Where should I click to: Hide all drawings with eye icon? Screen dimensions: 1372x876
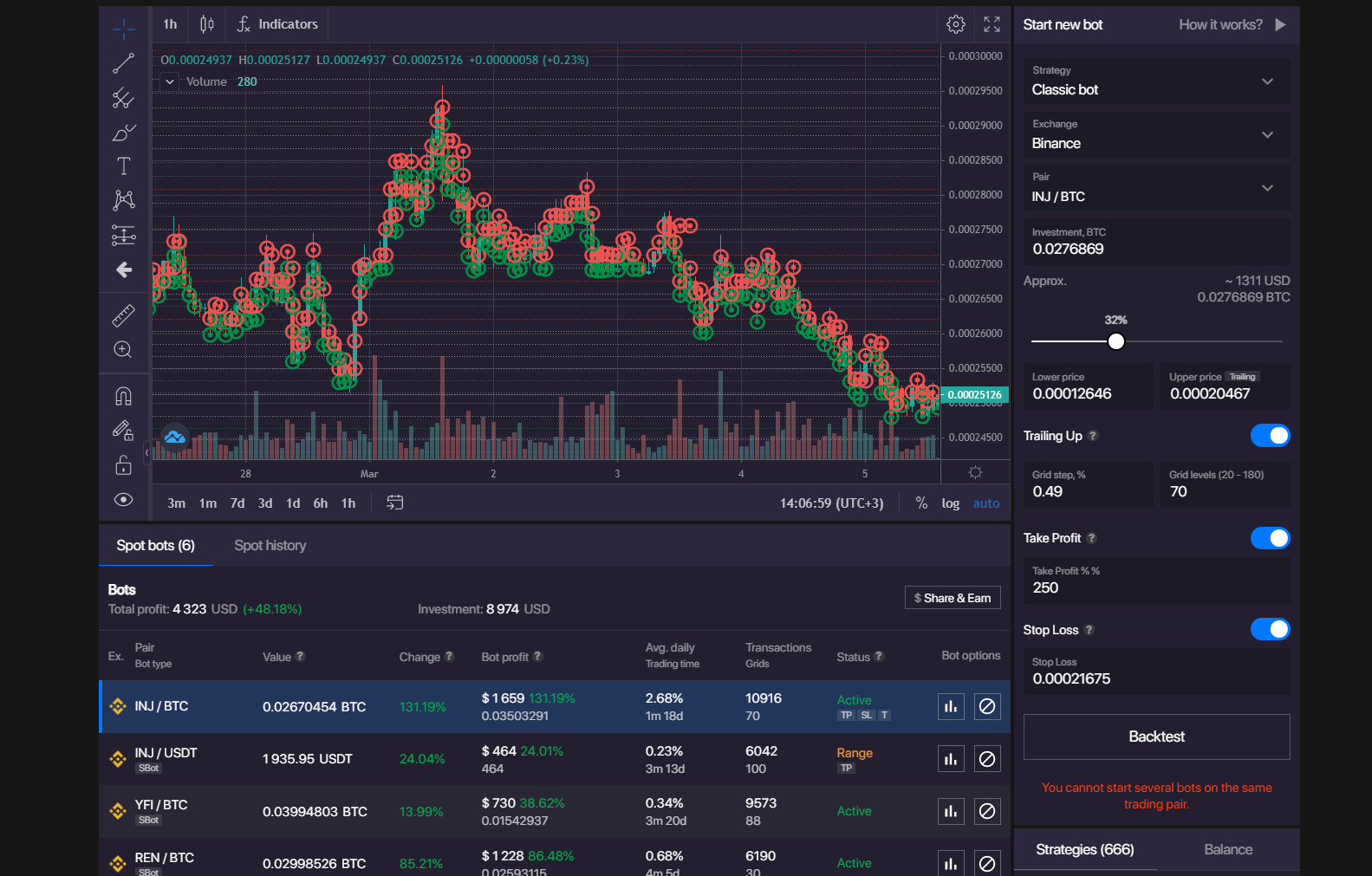tap(124, 499)
